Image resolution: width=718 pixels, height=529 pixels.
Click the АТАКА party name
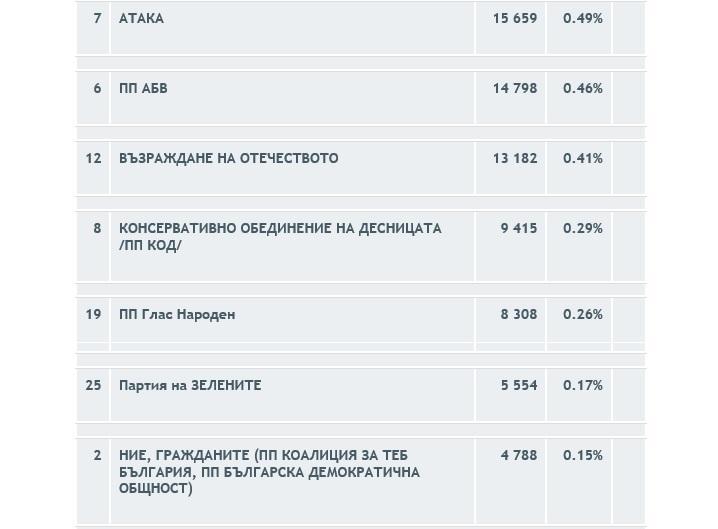tap(141, 19)
